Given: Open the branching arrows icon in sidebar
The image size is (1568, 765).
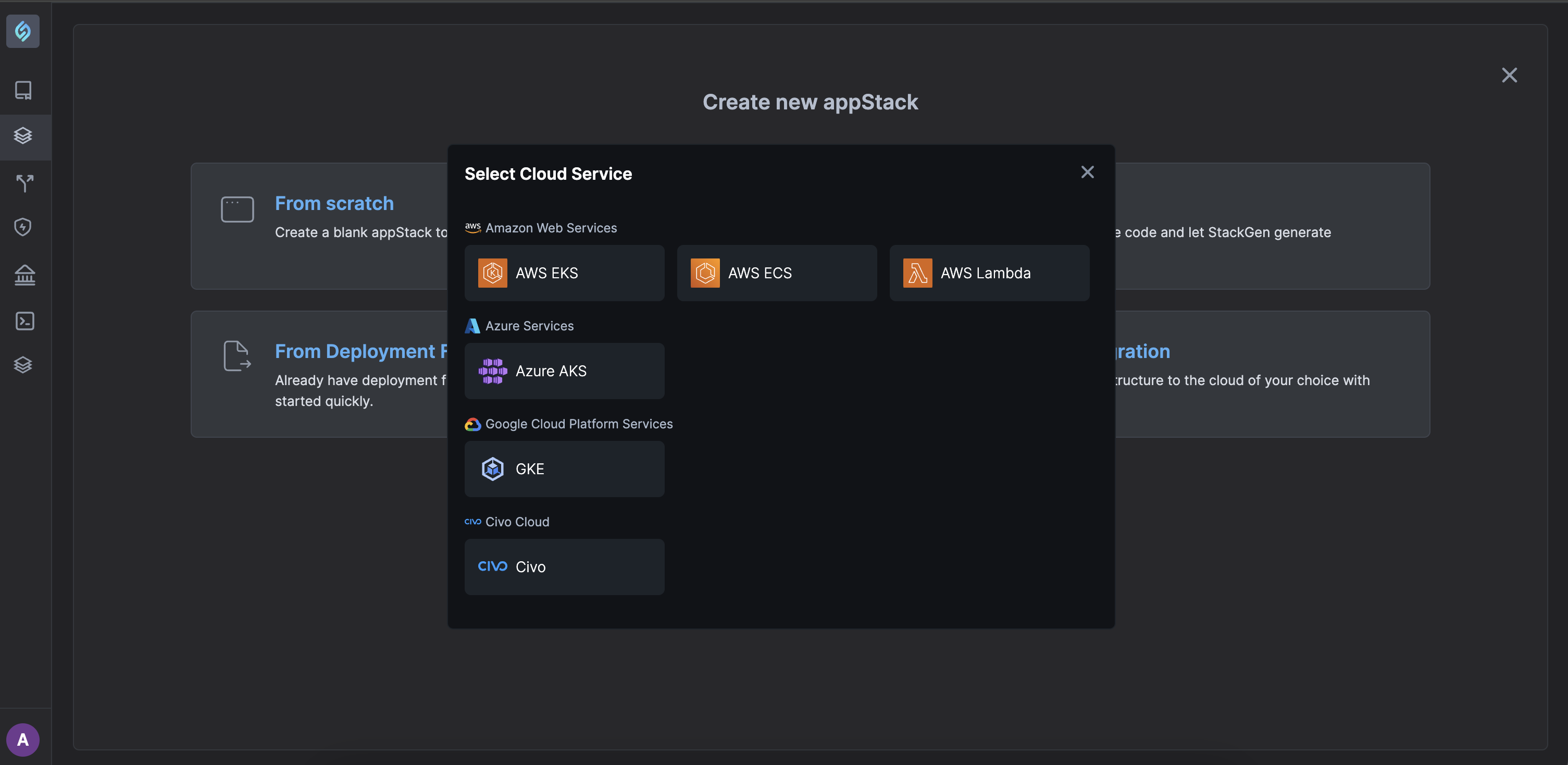Looking at the screenshot, I should 24,183.
